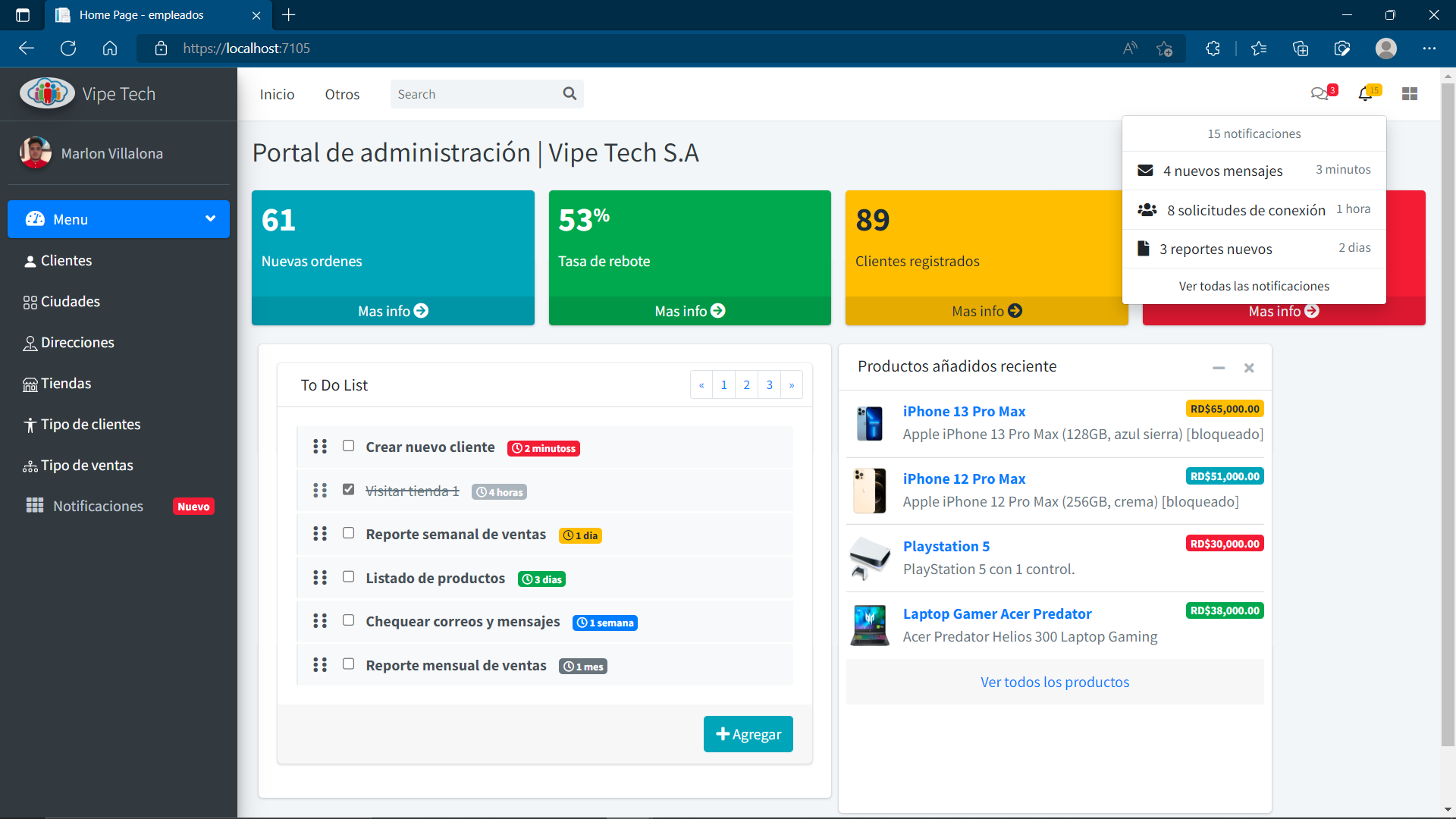Tick the Listado de productos checkbox
This screenshot has width=1456, height=819.
click(348, 577)
